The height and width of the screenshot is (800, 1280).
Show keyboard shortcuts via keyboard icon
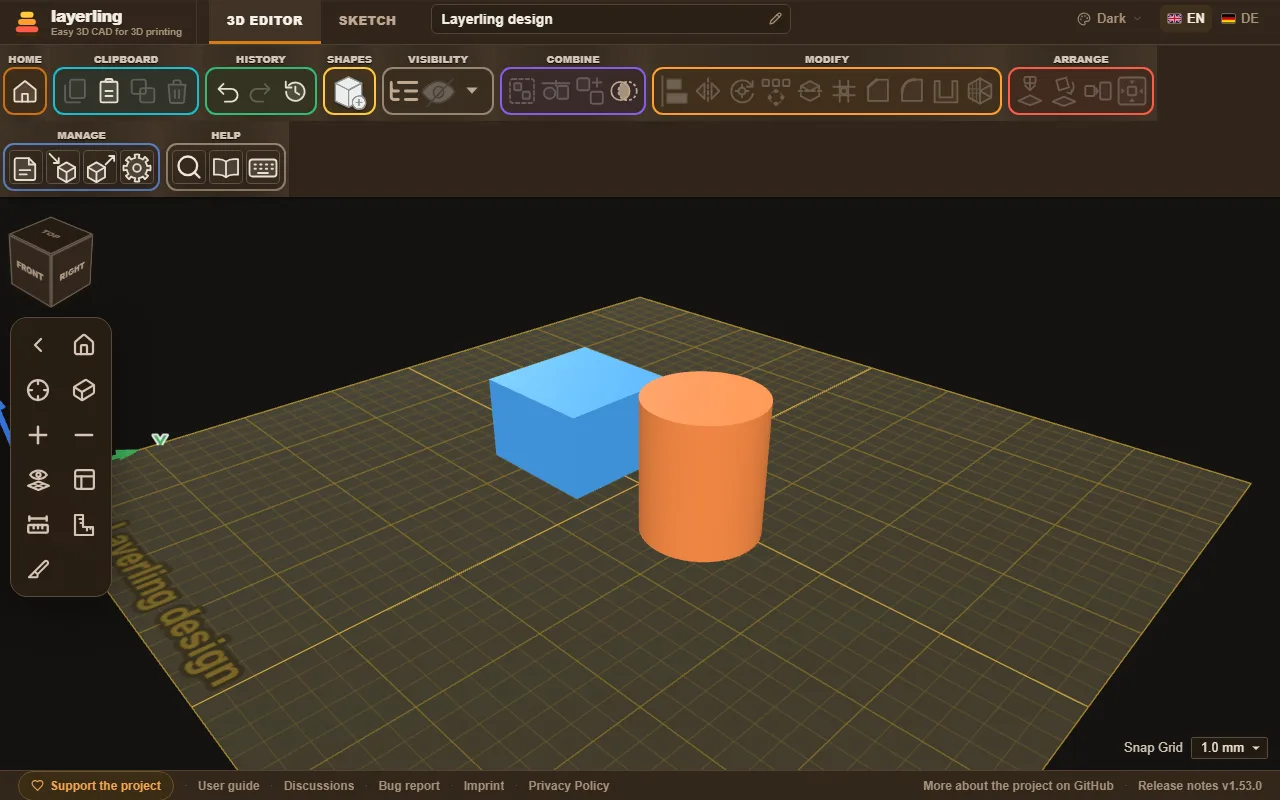(263, 168)
